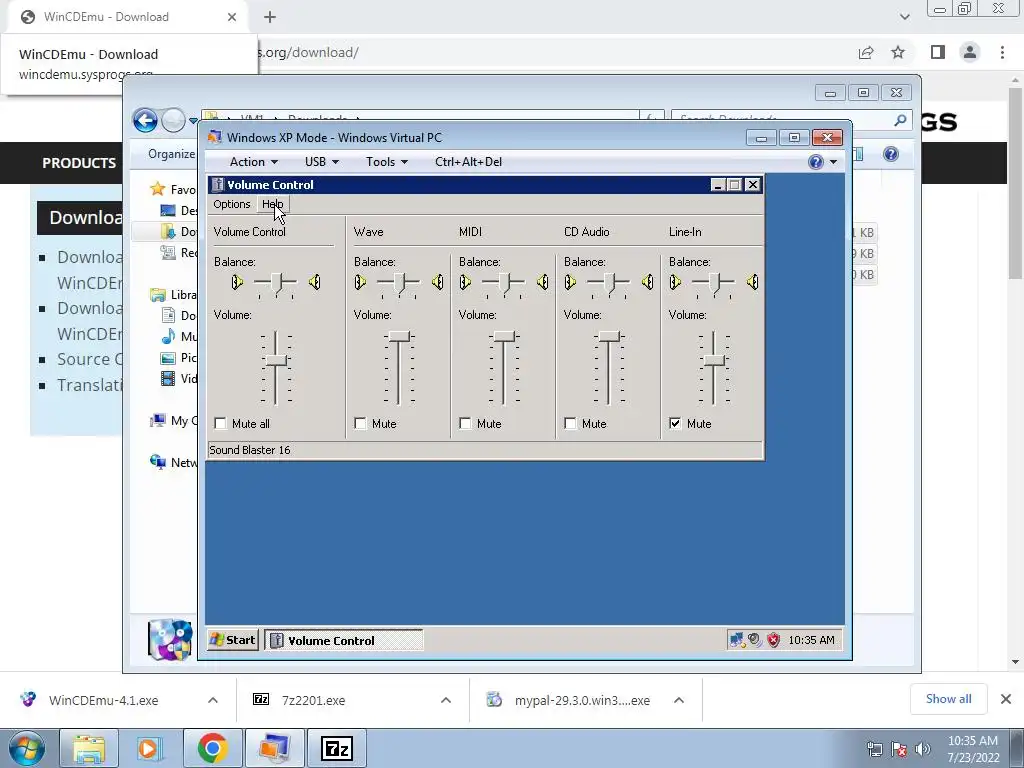Open the PRODUCTS menu on the website
Screen dimensions: 1024x768
point(79,163)
